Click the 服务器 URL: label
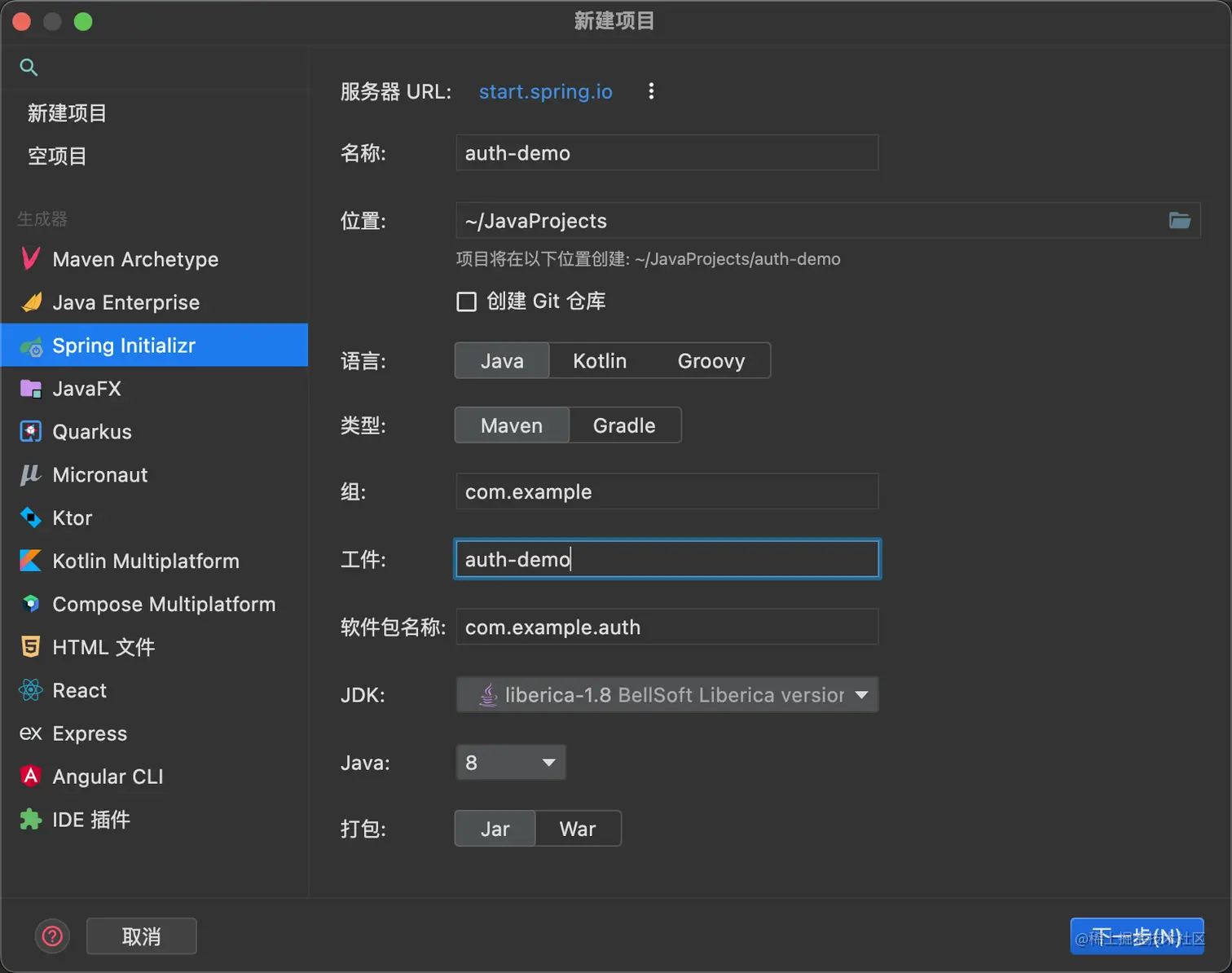 396,91
